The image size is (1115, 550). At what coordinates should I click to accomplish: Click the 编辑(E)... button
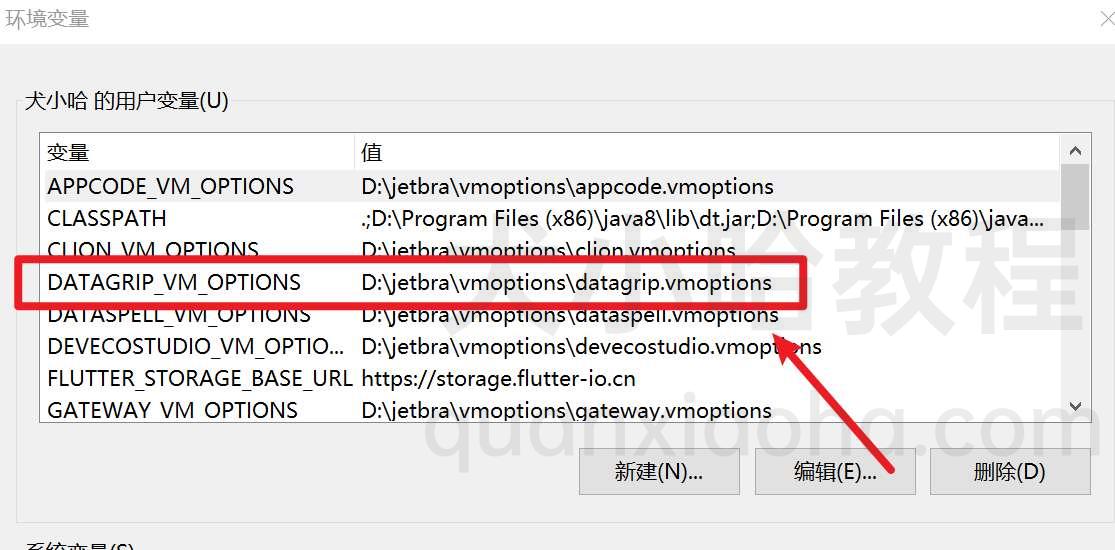[835, 471]
